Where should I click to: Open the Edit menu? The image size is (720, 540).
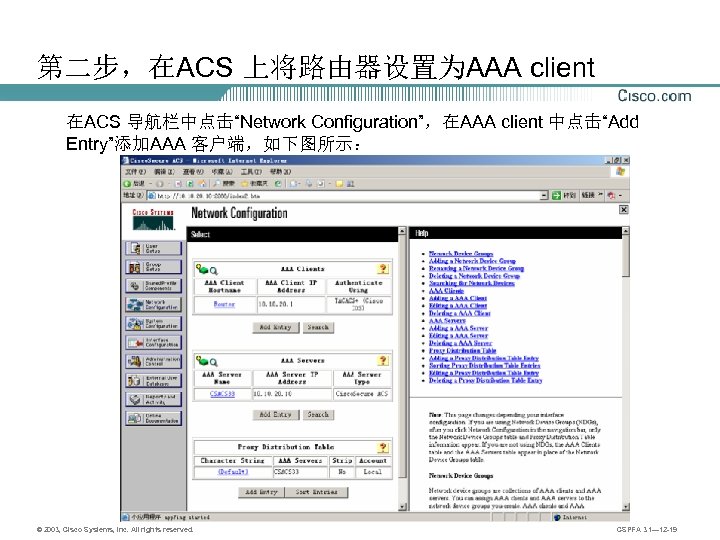click(x=164, y=172)
